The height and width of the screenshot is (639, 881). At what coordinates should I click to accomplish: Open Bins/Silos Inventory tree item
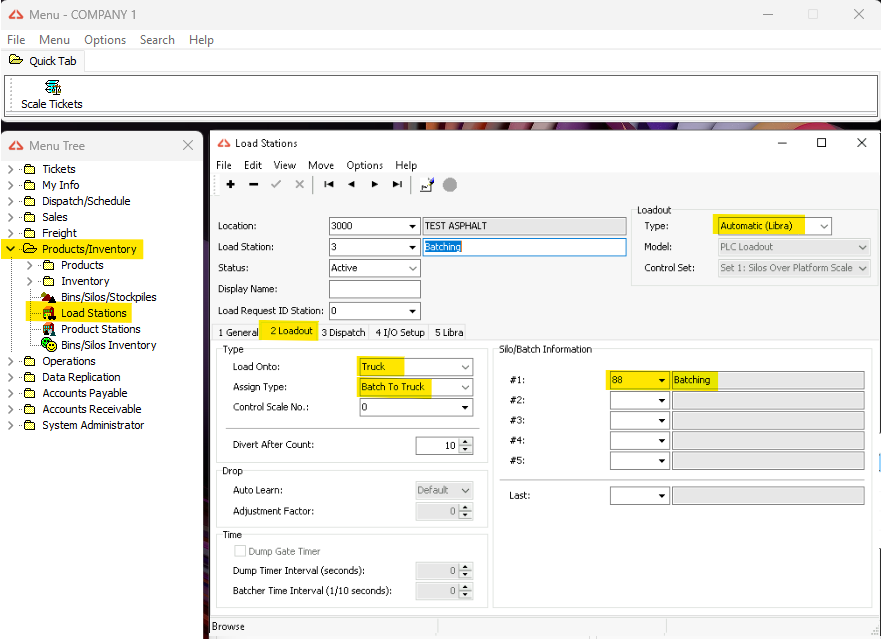point(108,345)
